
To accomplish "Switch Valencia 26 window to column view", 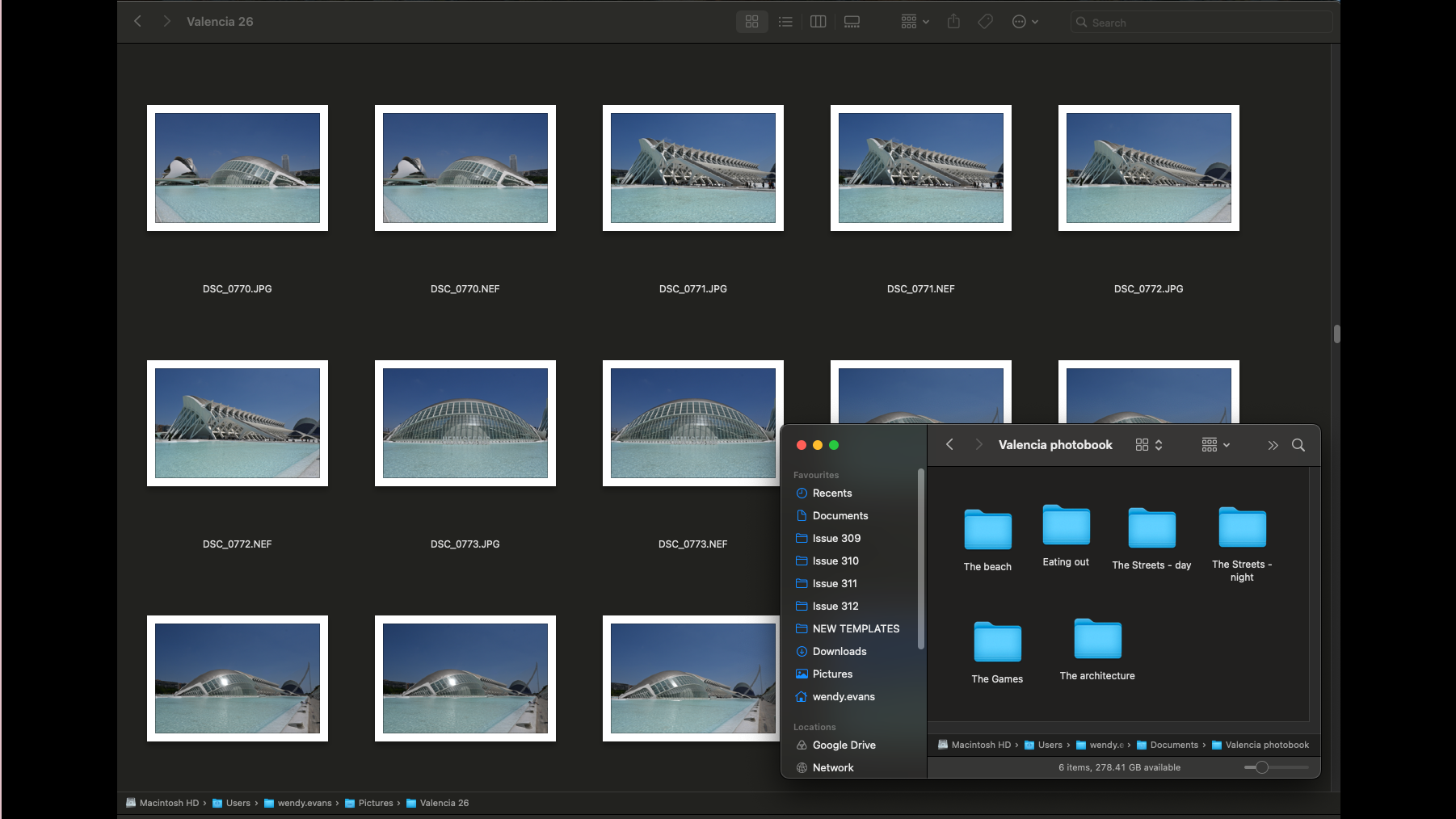I will pyautogui.click(x=818, y=22).
